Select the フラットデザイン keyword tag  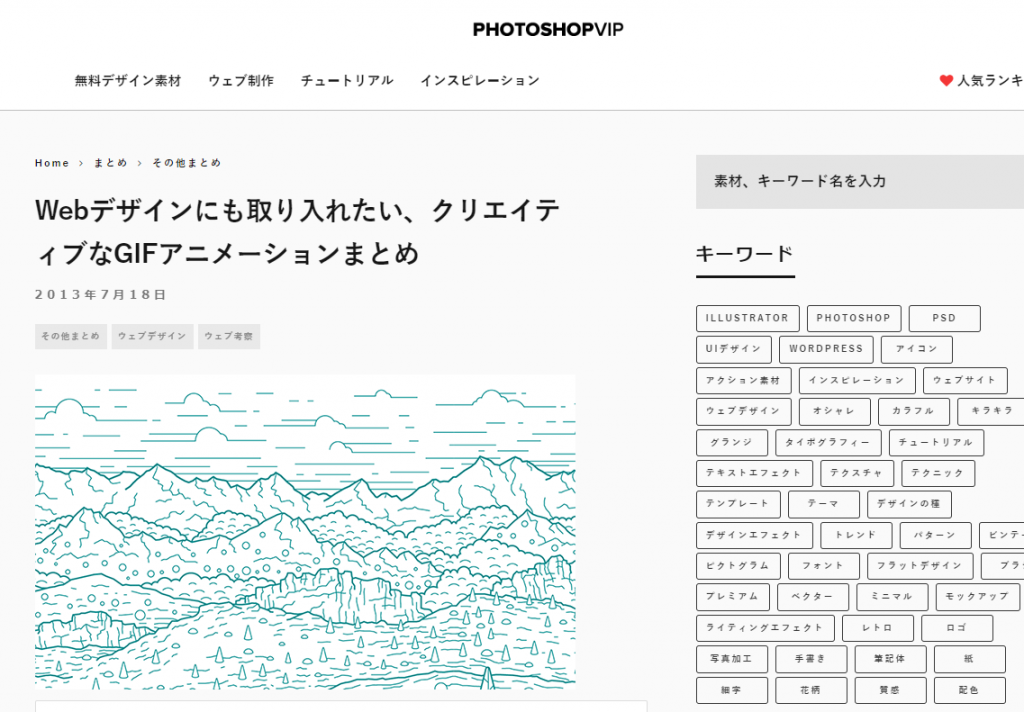pyautogui.click(x=920, y=566)
